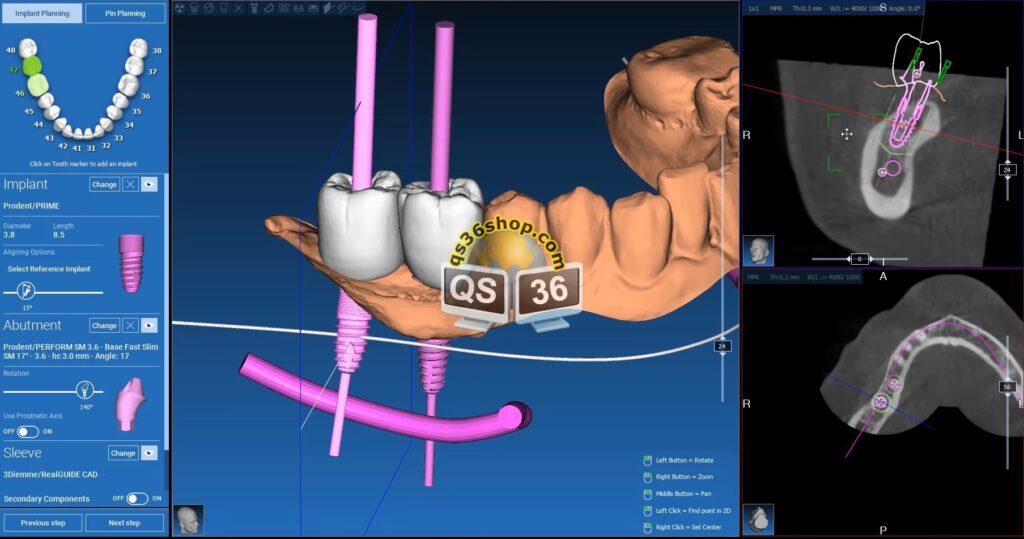The width and height of the screenshot is (1024, 539).
Task: Remove the implant with the X button
Action: [129, 185]
